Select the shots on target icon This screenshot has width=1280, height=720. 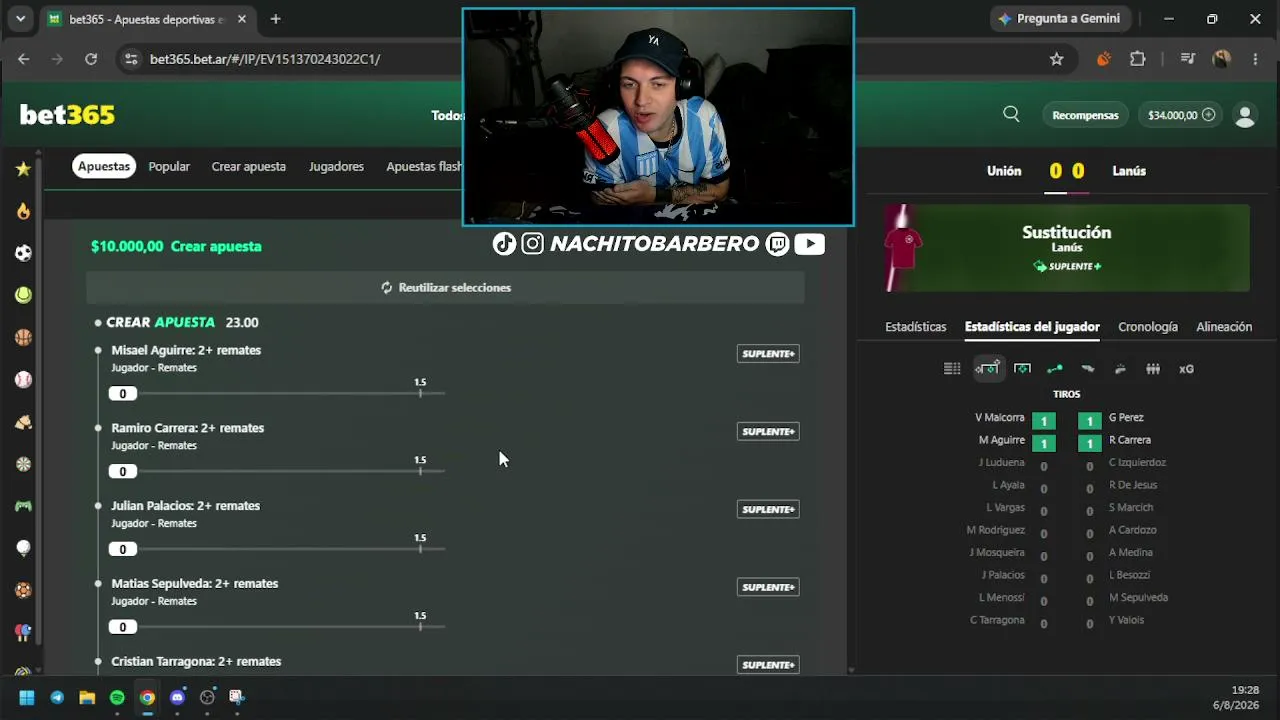(1022, 369)
